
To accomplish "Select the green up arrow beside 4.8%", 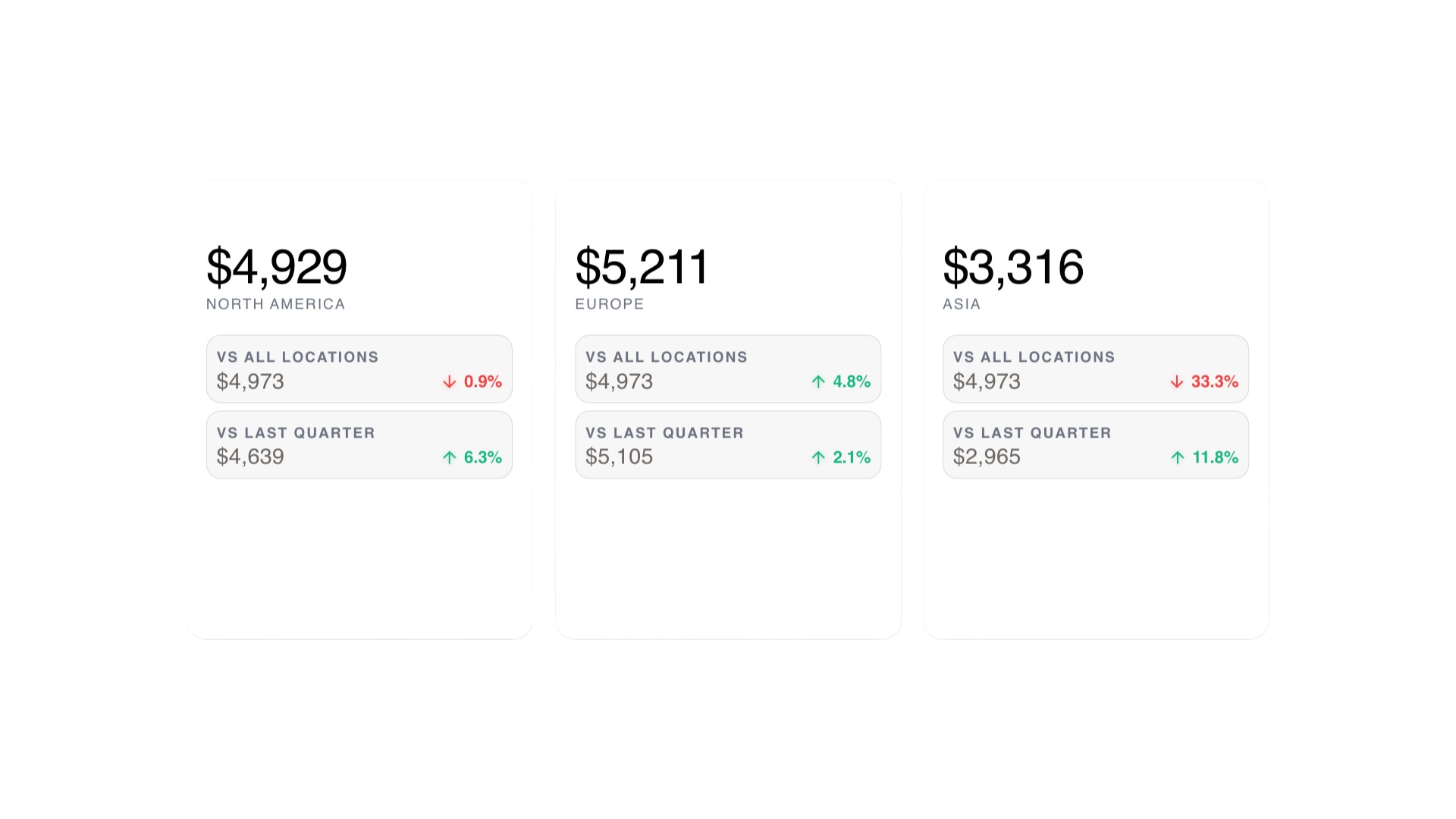I will pos(817,382).
